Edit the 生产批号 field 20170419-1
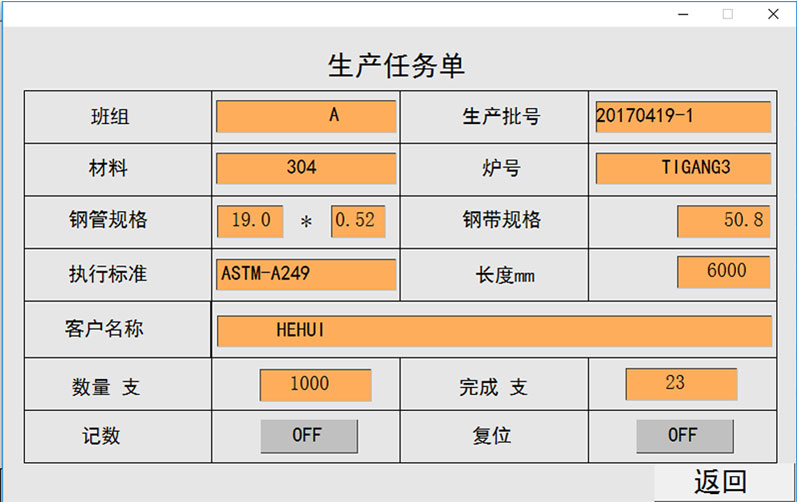The height and width of the screenshot is (502, 797). 683,116
